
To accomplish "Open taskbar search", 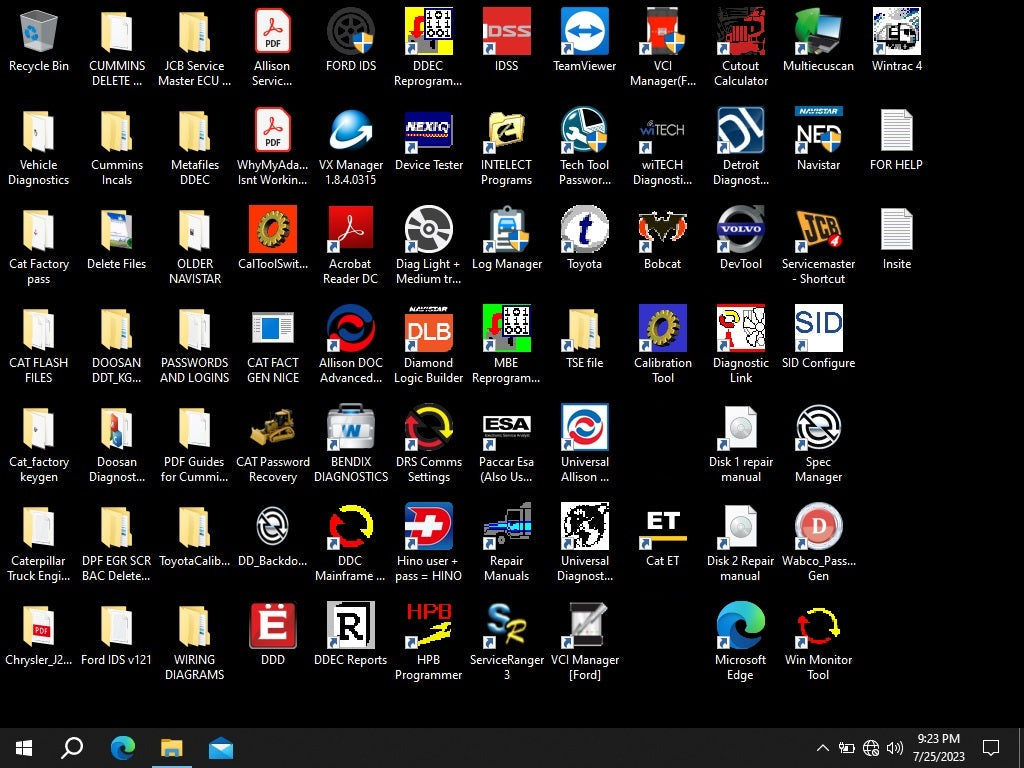I will click(72, 748).
